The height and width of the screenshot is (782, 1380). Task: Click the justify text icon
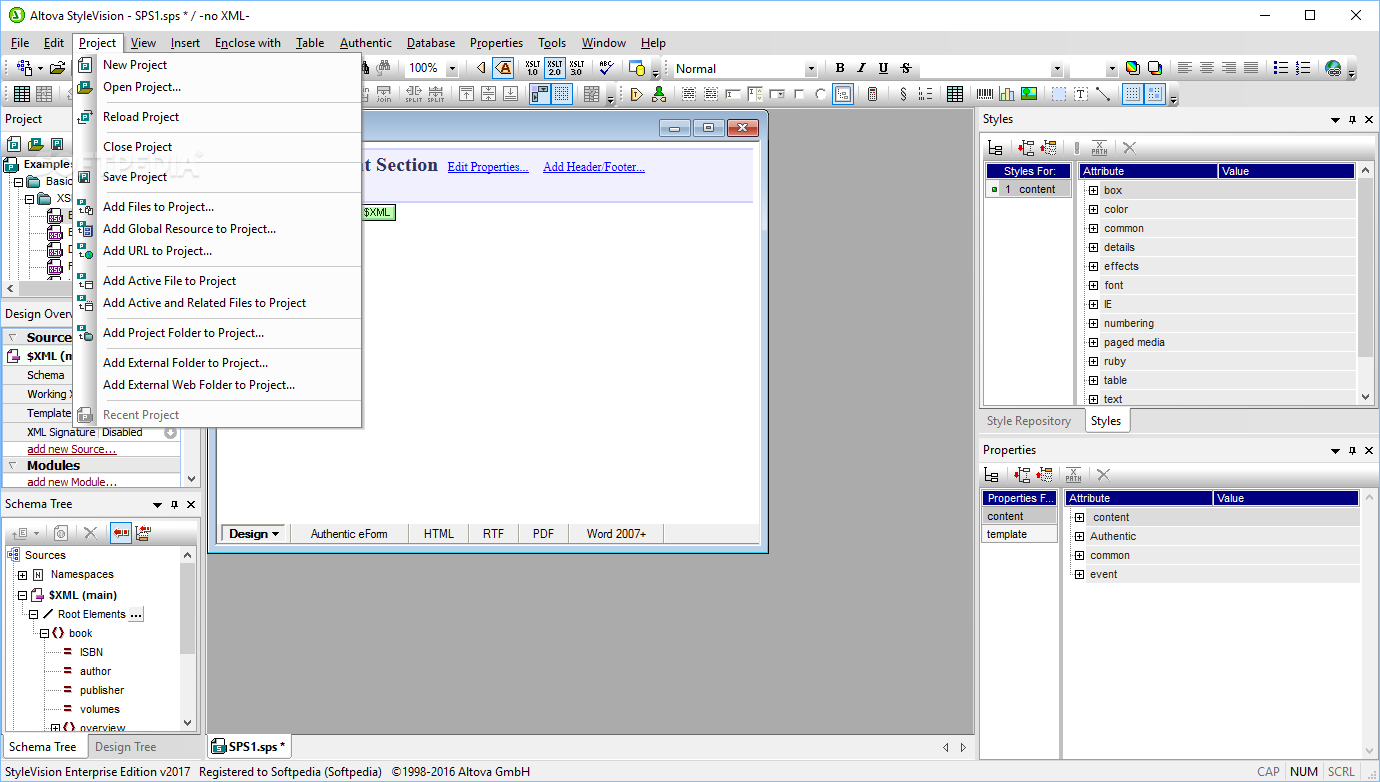pos(1251,68)
